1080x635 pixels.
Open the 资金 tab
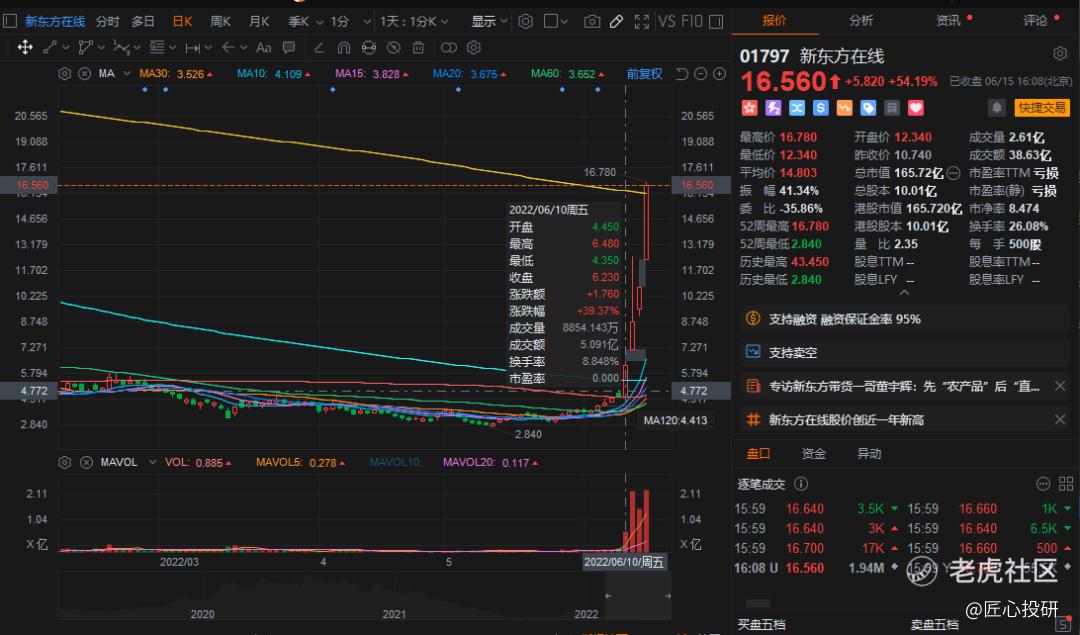(x=813, y=453)
